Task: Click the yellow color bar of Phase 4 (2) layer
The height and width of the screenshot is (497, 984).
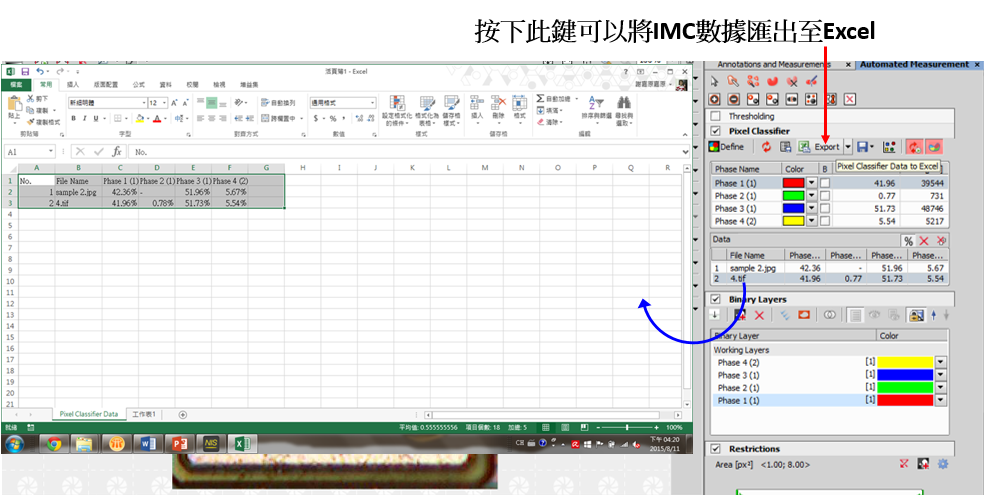Action: 905,362
